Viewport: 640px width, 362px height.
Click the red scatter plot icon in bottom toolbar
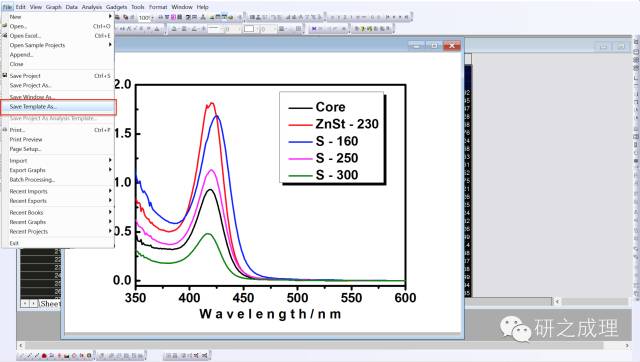tap(44, 355)
